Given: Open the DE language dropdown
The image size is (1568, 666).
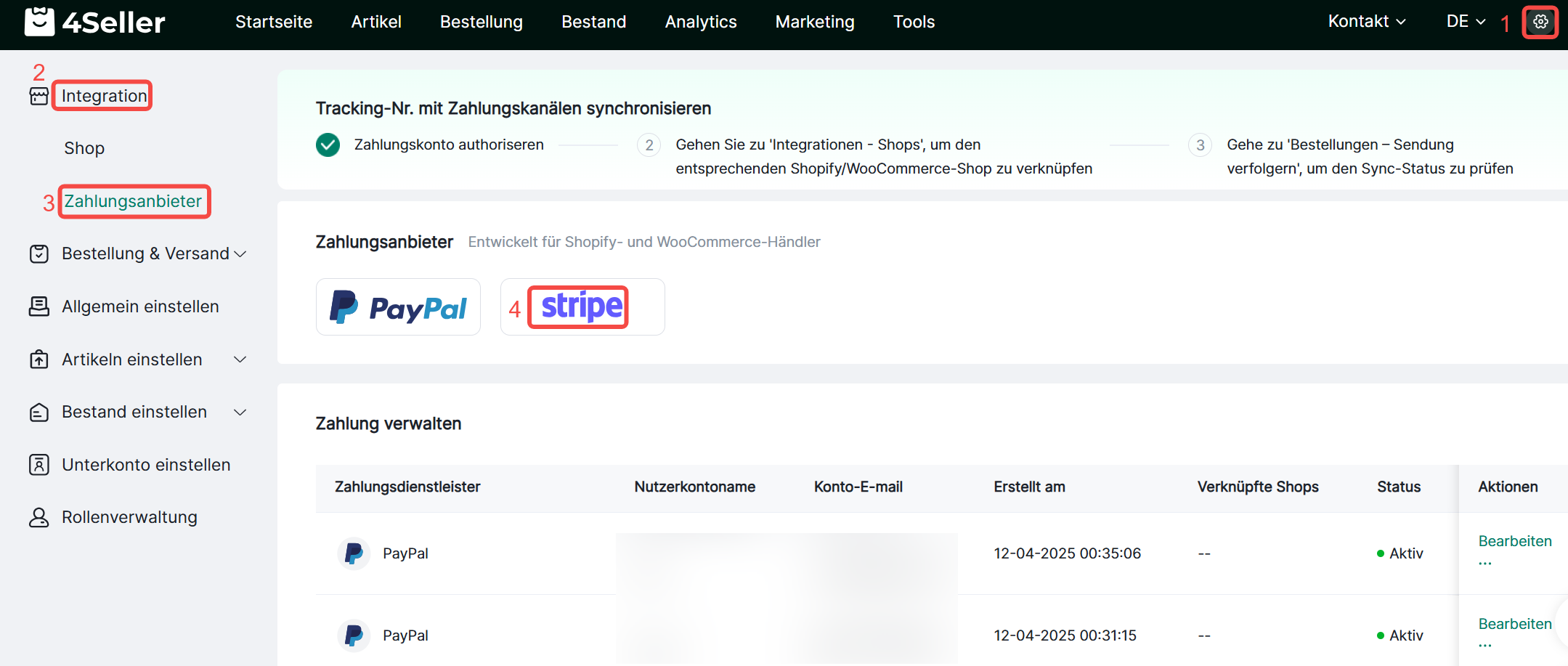Looking at the screenshot, I should pos(1466,22).
